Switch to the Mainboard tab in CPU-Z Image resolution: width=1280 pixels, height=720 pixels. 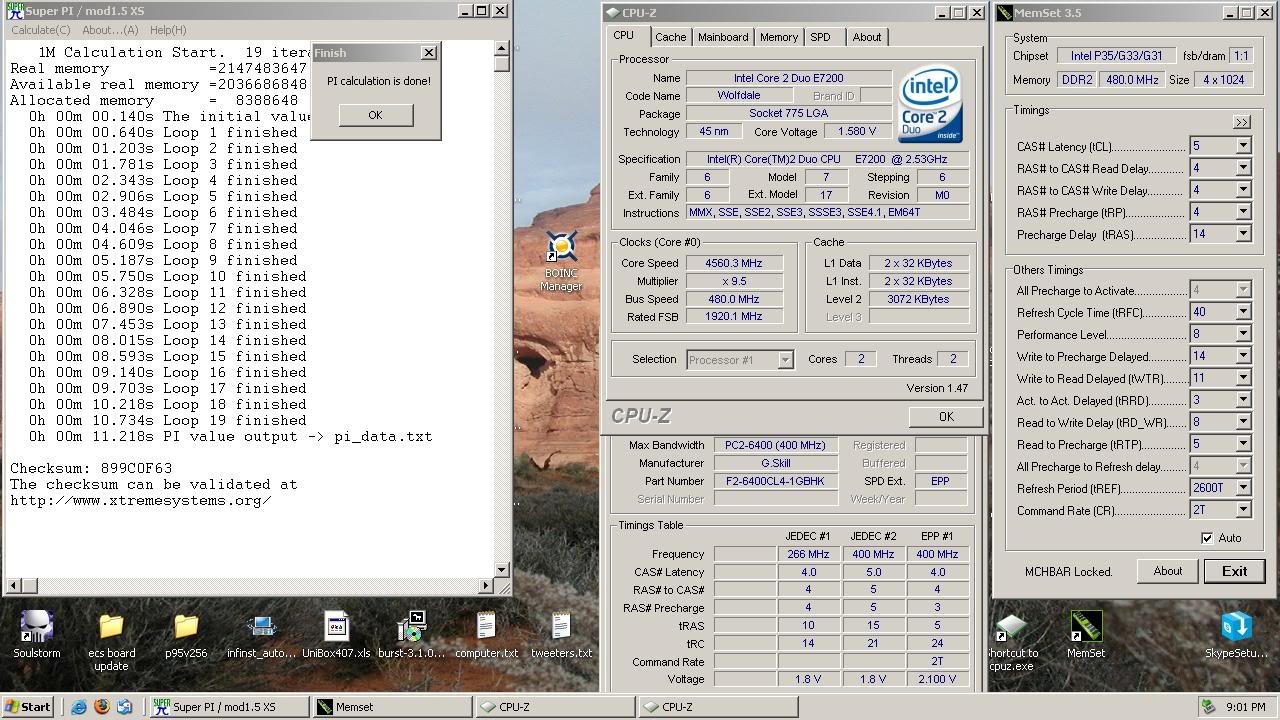pyautogui.click(x=723, y=37)
